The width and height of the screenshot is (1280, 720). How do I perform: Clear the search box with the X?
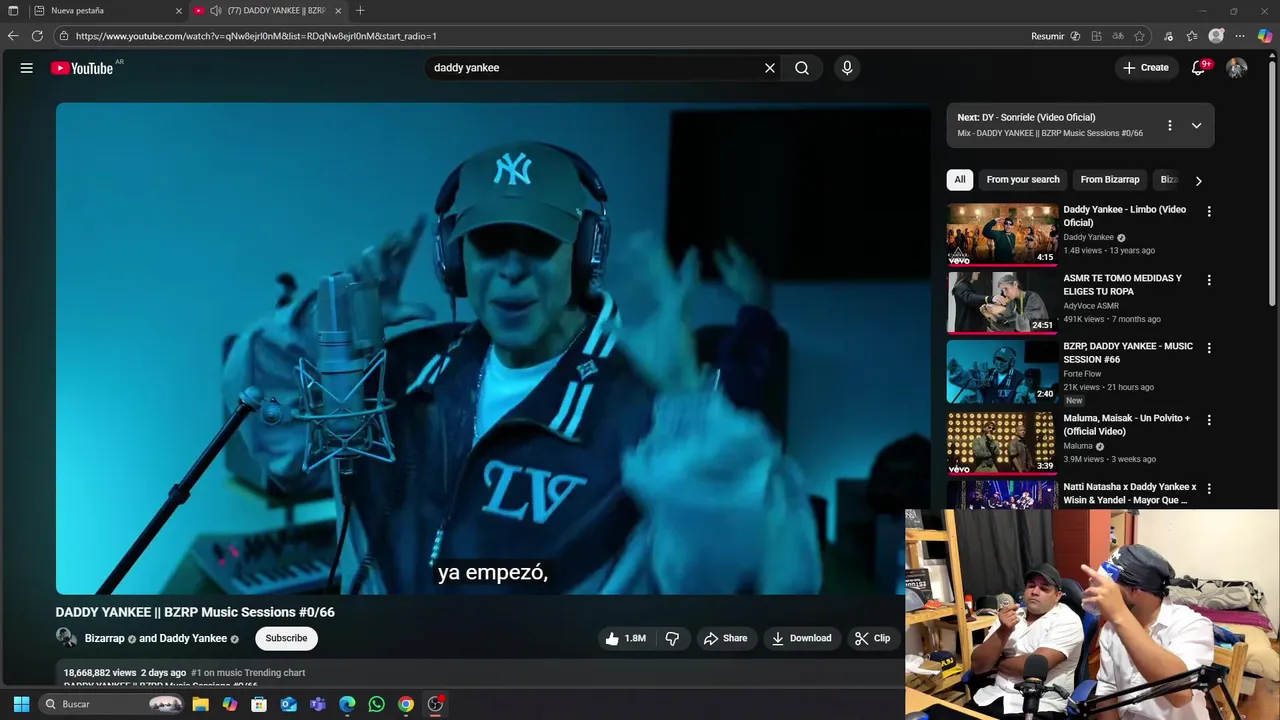[x=770, y=68]
